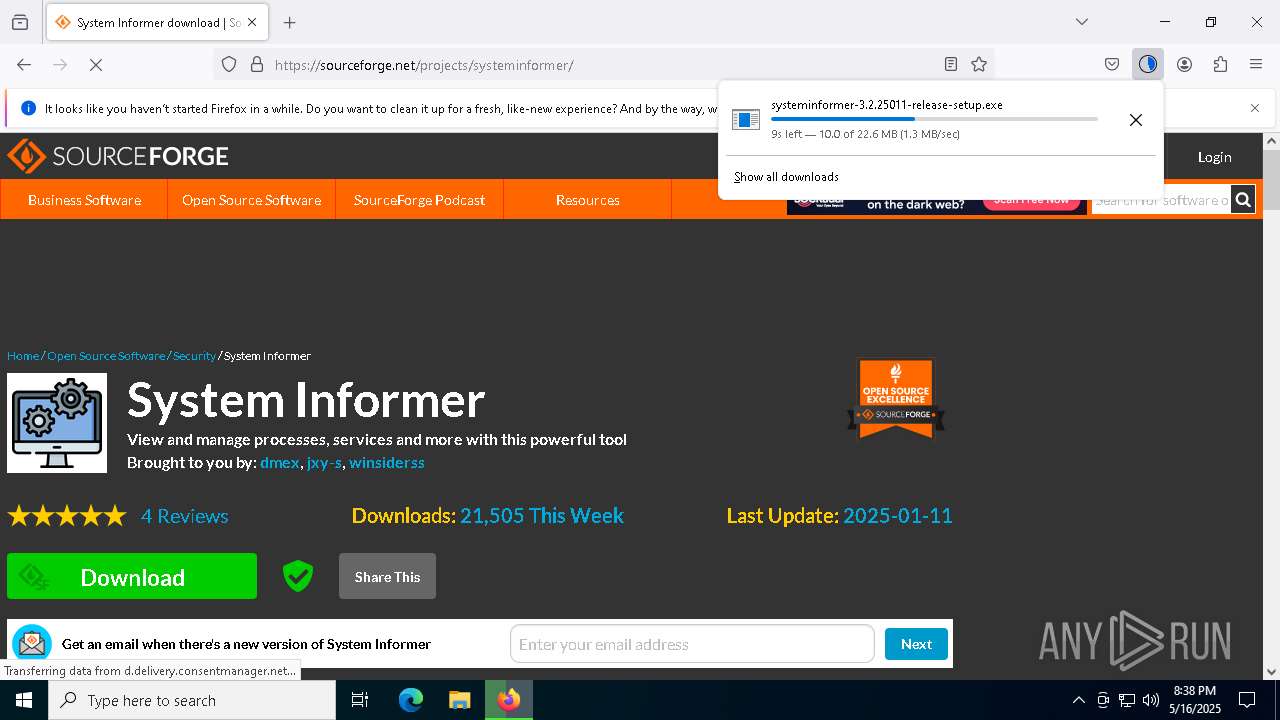Click the SourceForge logo
The width and height of the screenshot is (1280, 720).
(x=118, y=156)
